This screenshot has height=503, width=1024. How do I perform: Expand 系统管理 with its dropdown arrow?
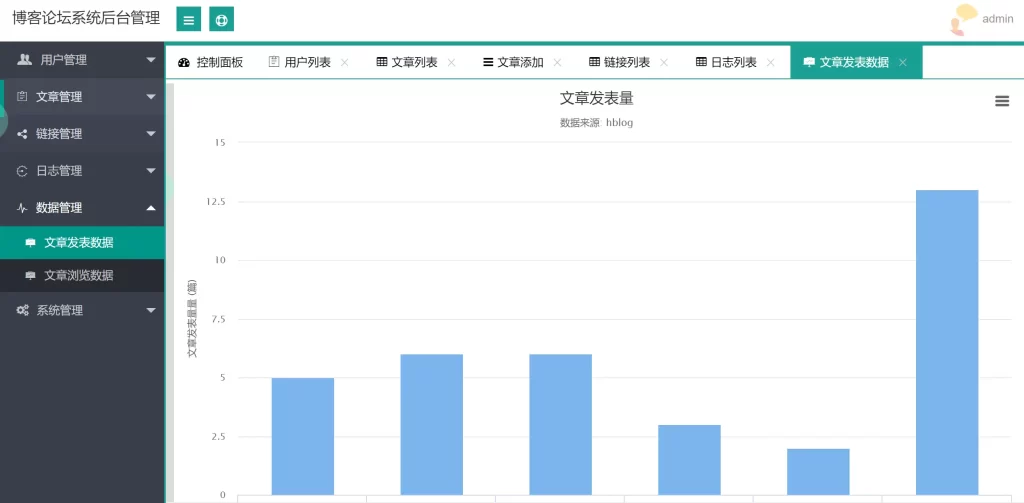[151, 310]
